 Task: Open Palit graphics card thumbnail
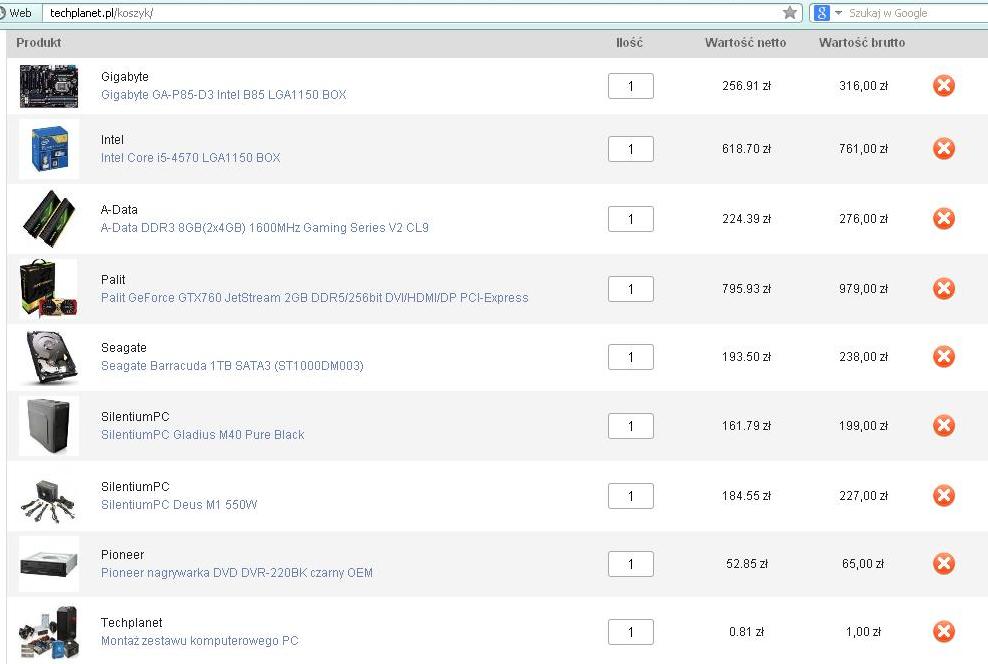(49, 287)
